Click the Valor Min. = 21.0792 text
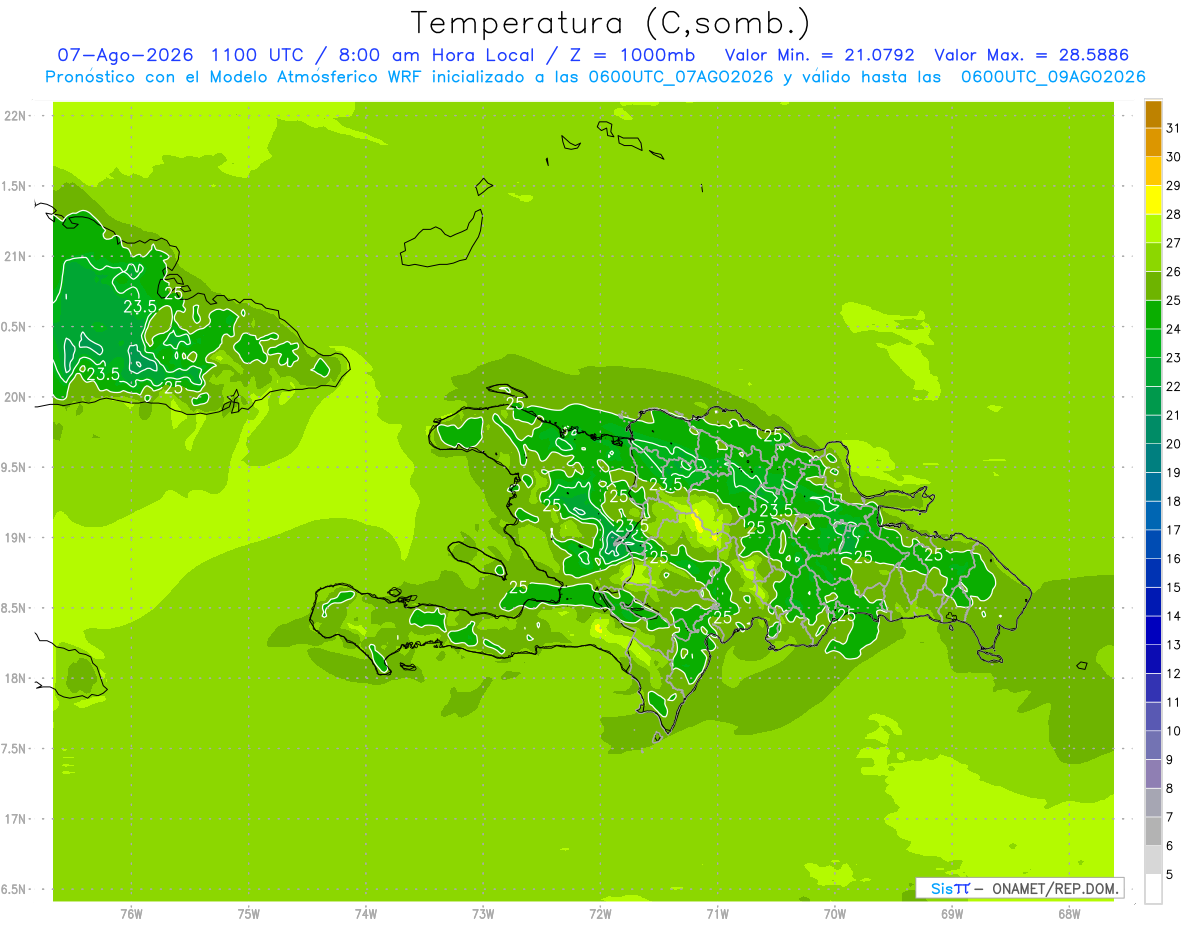The height and width of the screenshot is (927, 1200). (x=822, y=55)
